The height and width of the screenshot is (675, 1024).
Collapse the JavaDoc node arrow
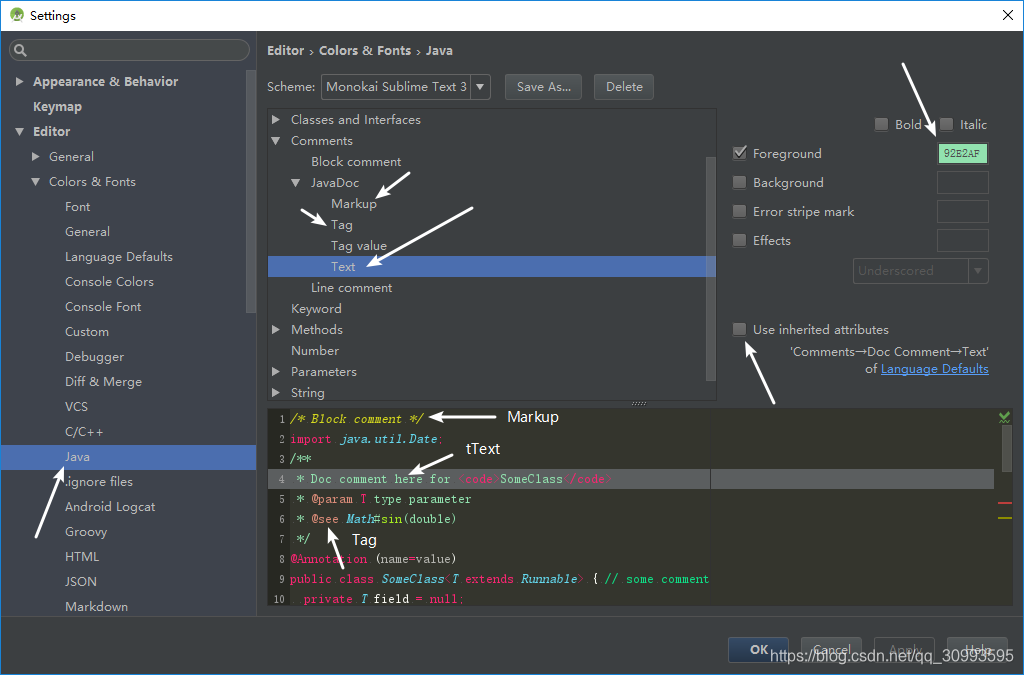[x=296, y=183]
